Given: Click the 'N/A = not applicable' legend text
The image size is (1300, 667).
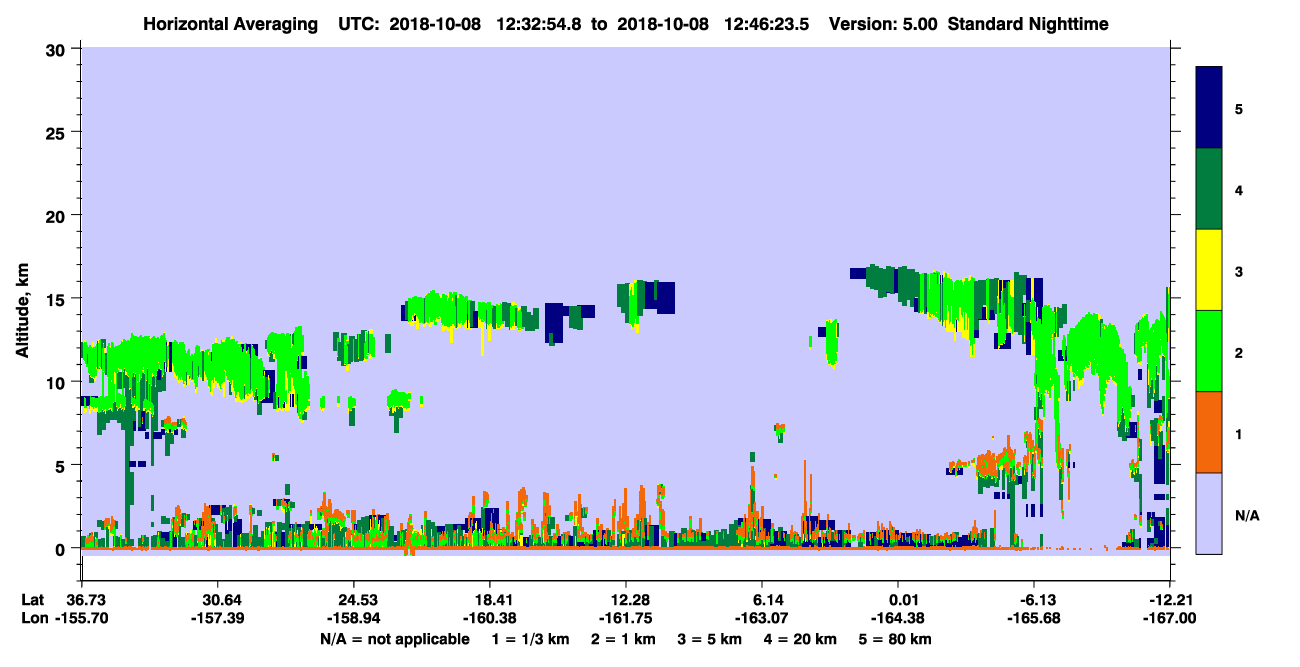Looking at the screenshot, I should [x=394, y=639].
